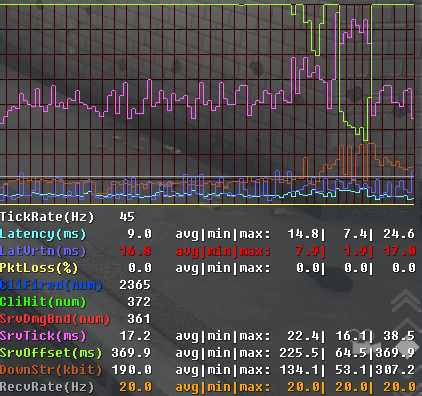Select the LatVrtn(ms) label
The width and height of the screenshot is (422, 396).
[x=43, y=251]
